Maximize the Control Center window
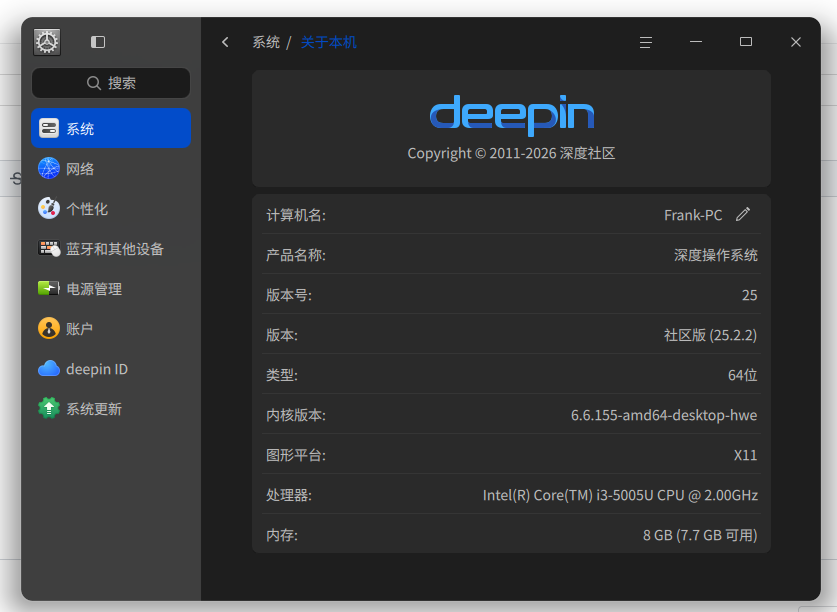Screen dimensions: 837x612 point(746,42)
